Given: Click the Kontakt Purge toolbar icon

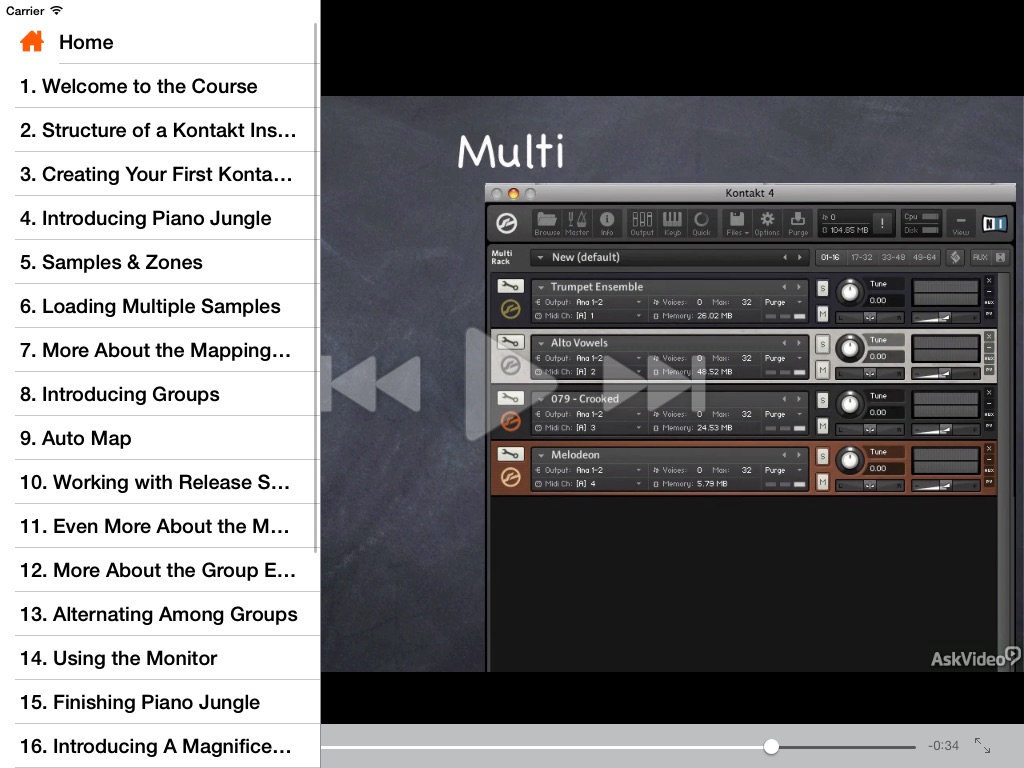Looking at the screenshot, I should 798,223.
